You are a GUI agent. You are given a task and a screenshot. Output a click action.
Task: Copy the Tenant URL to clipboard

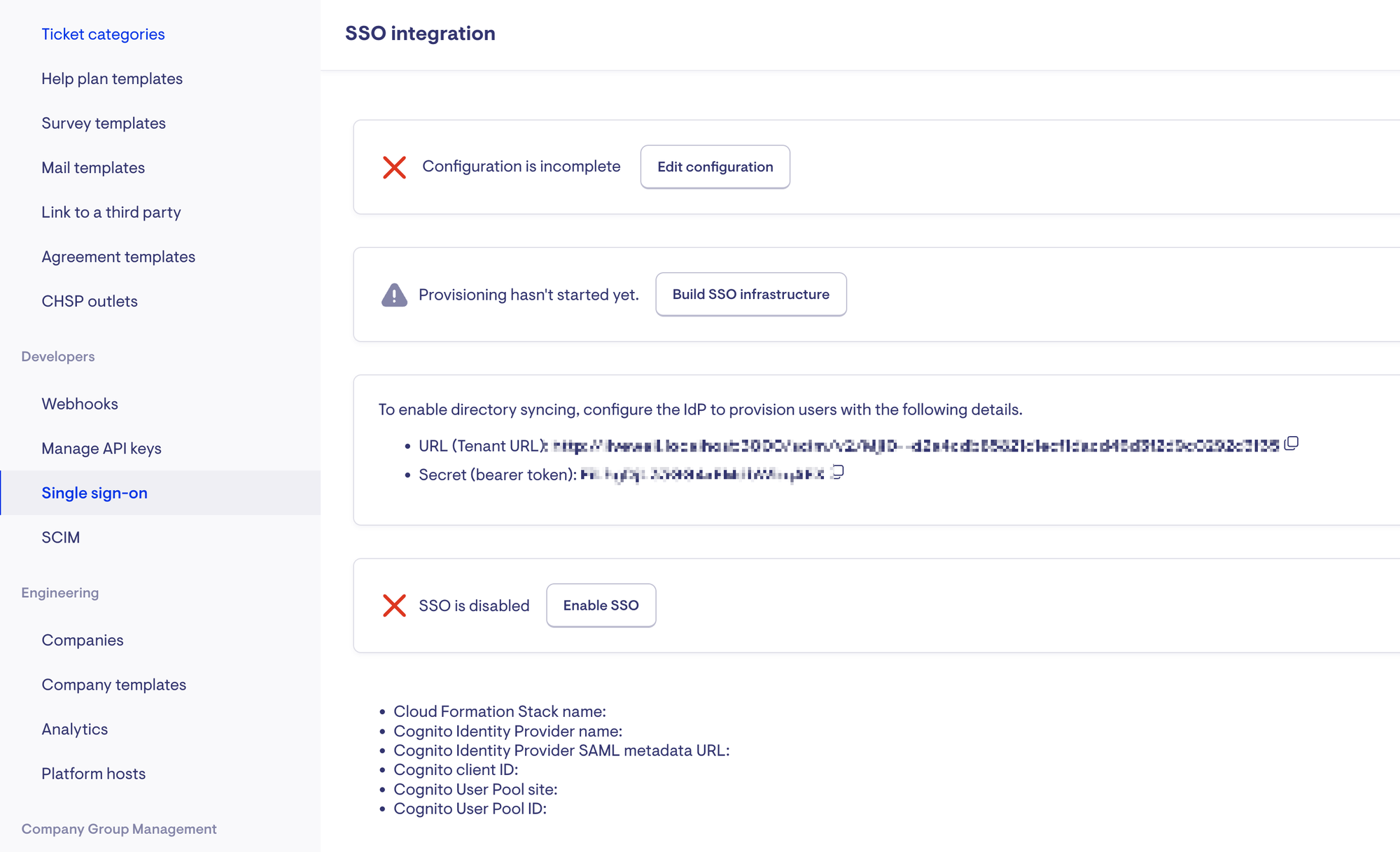pos(1291,443)
